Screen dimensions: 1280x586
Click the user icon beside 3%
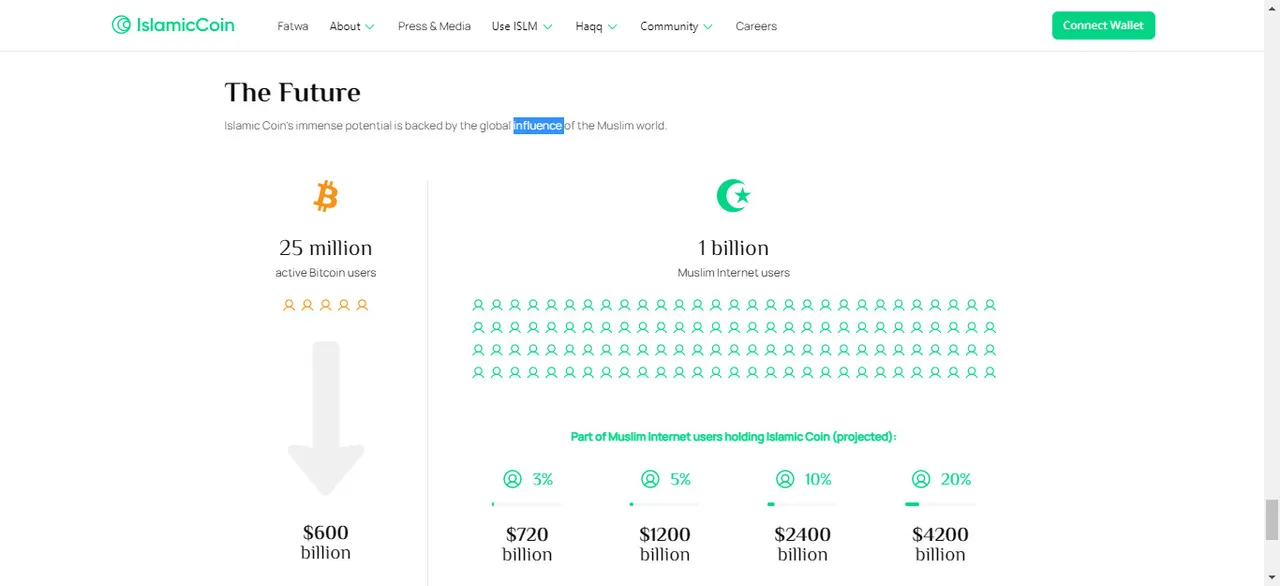[x=513, y=479]
